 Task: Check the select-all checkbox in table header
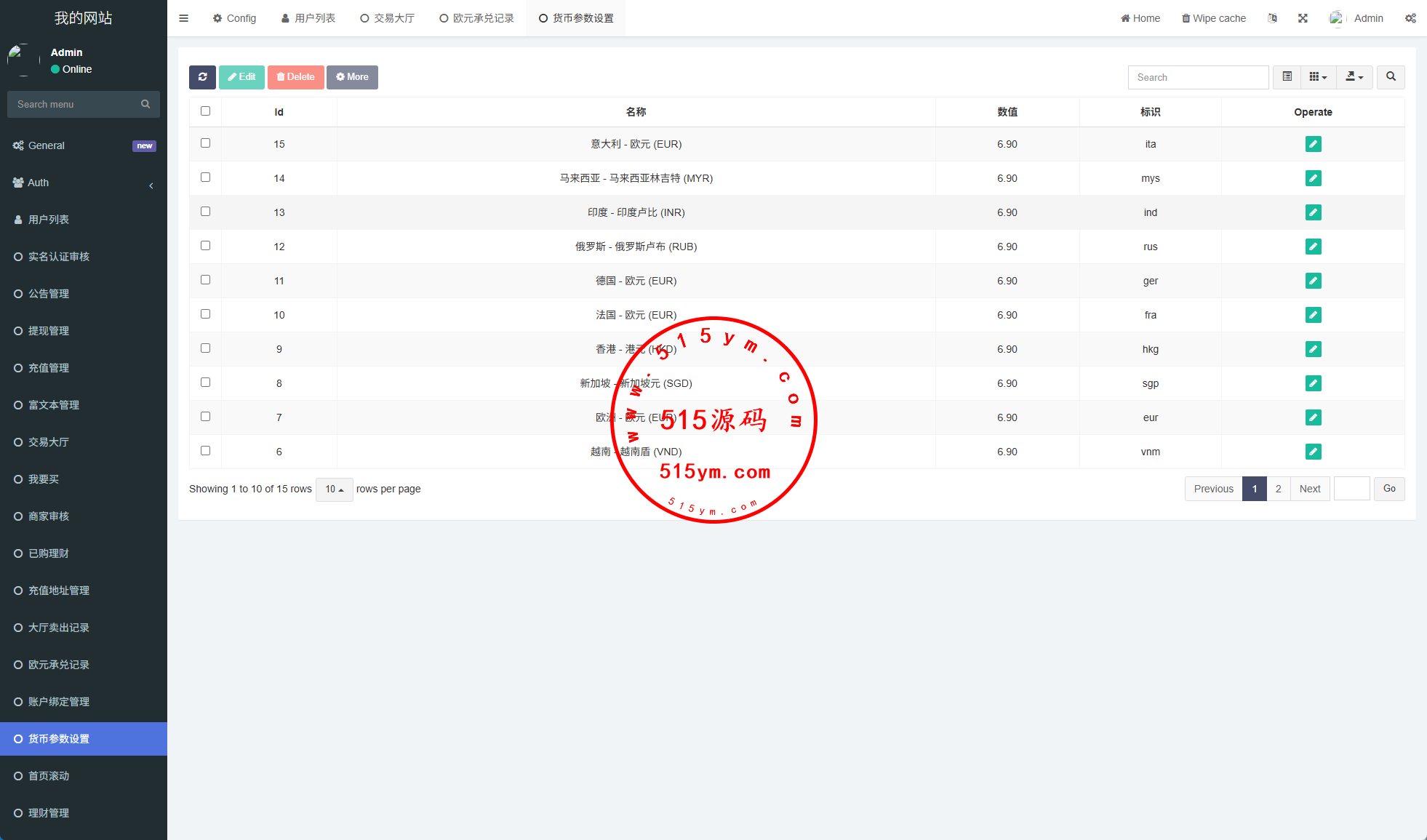click(x=205, y=111)
